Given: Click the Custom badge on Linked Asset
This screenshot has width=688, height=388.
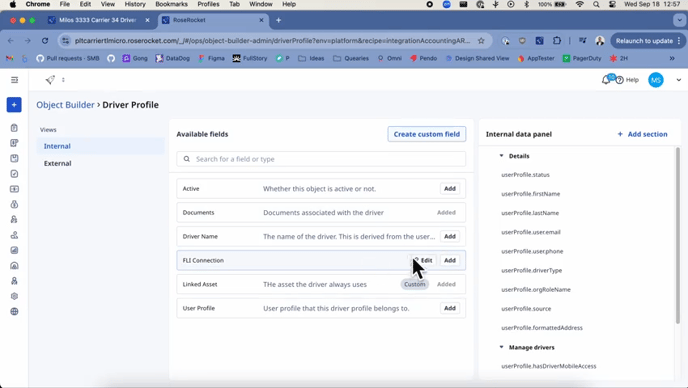Looking at the screenshot, I should 415,284.
